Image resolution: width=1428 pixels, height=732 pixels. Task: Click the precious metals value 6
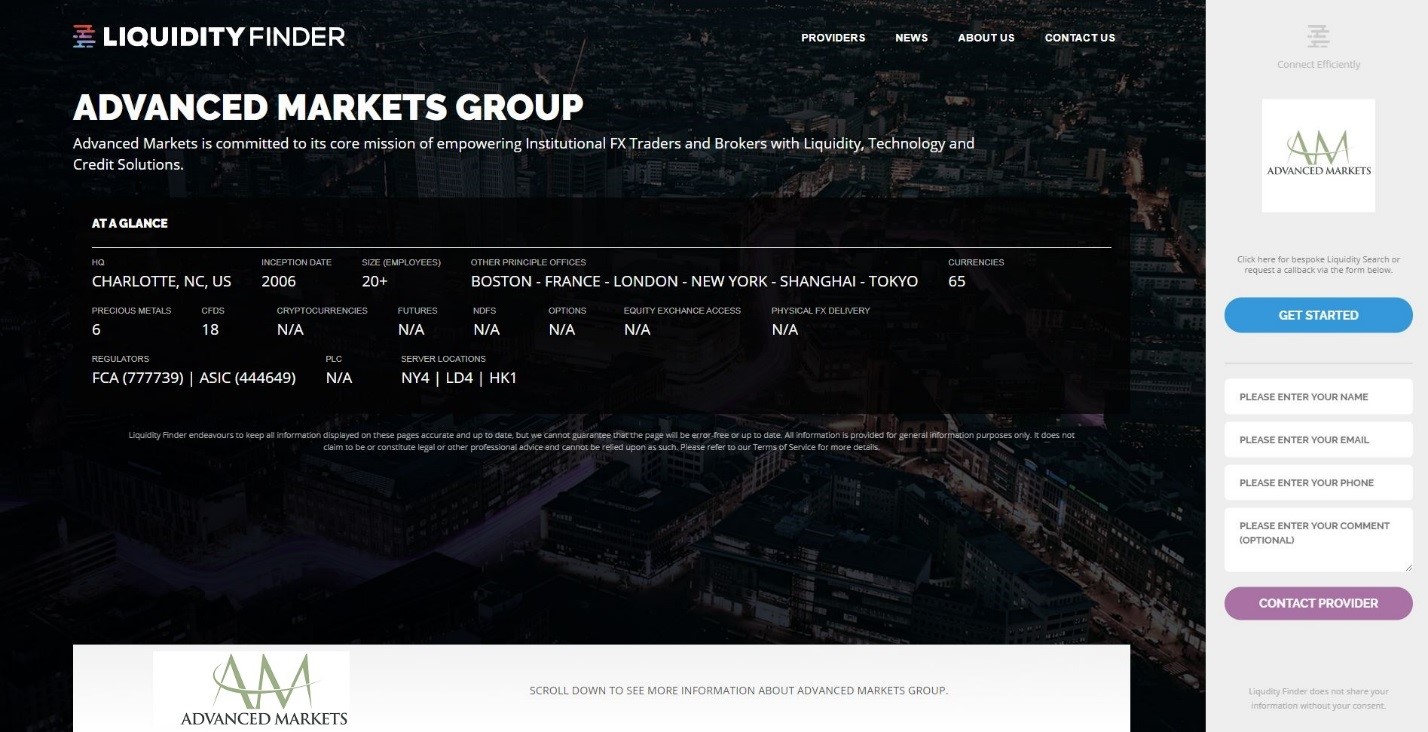coord(96,329)
